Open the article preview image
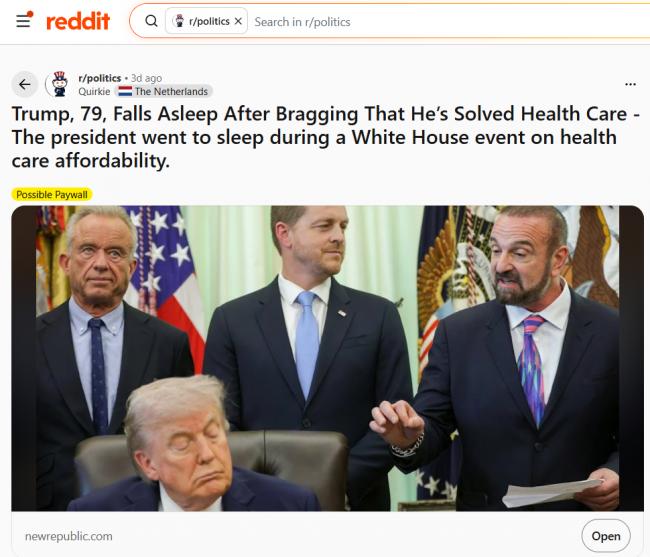Screen dimensions: 650x557 (327, 358)
